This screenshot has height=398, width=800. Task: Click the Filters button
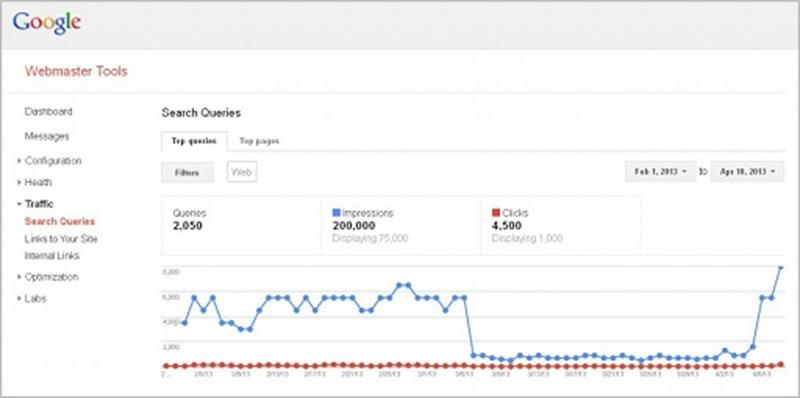(187, 172)
